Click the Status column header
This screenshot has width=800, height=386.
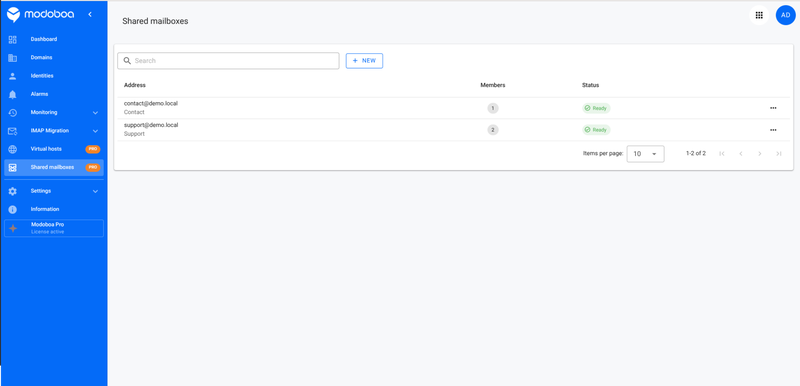[x=590, y=85]
